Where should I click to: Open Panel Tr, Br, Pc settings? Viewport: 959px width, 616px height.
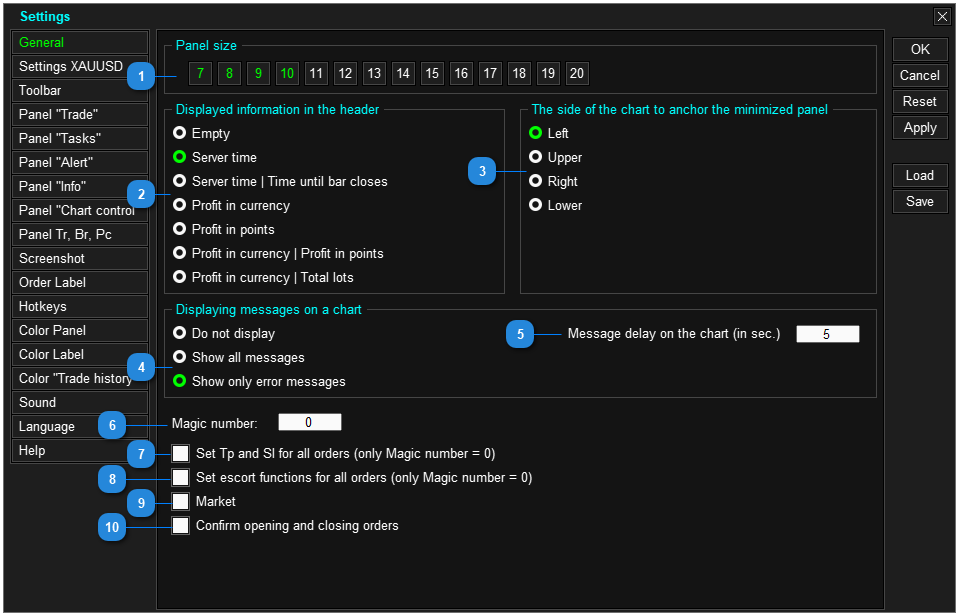(x=80, y=234)
